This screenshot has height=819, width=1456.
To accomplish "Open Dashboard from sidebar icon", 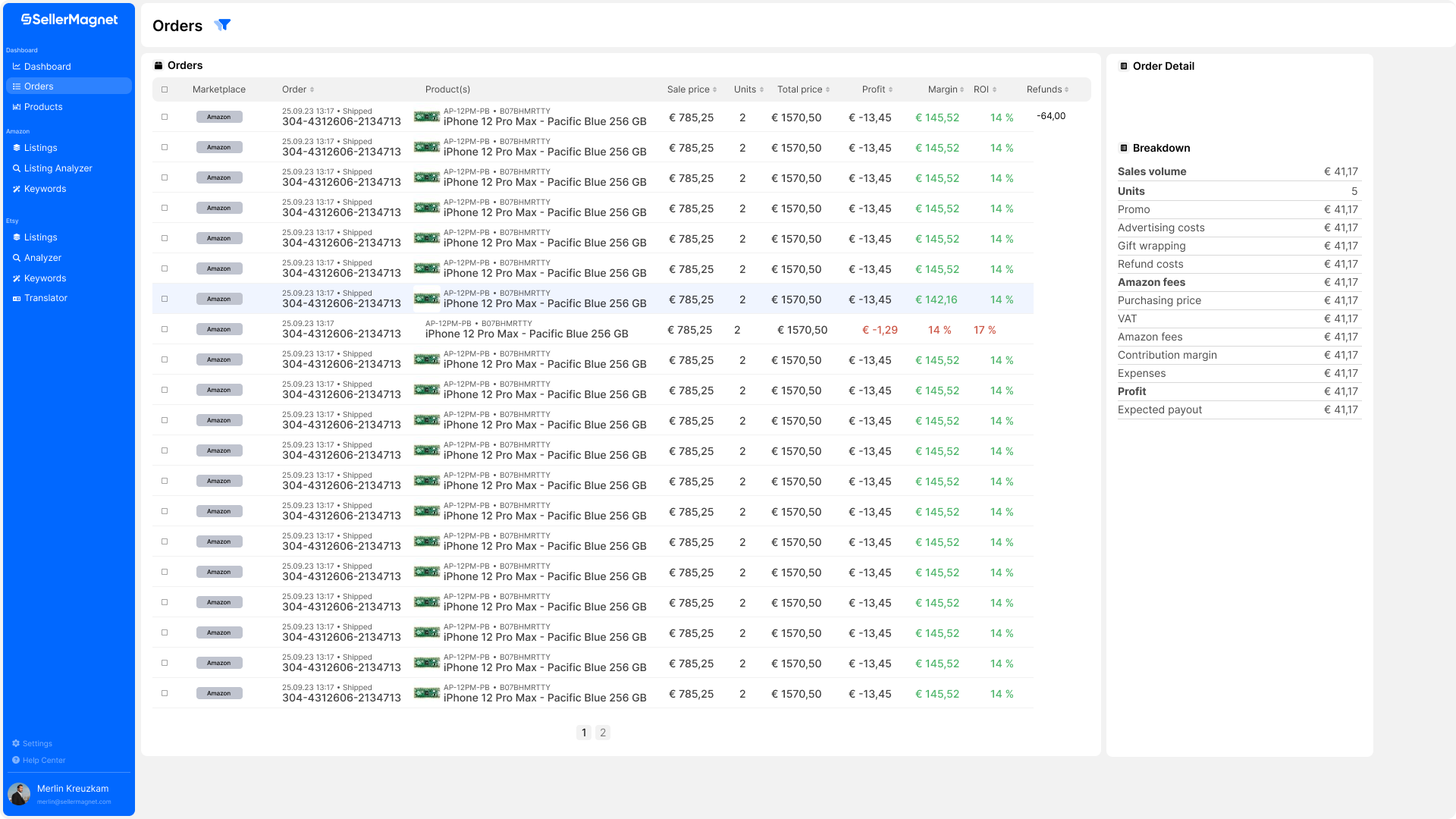I will [17, 67].
